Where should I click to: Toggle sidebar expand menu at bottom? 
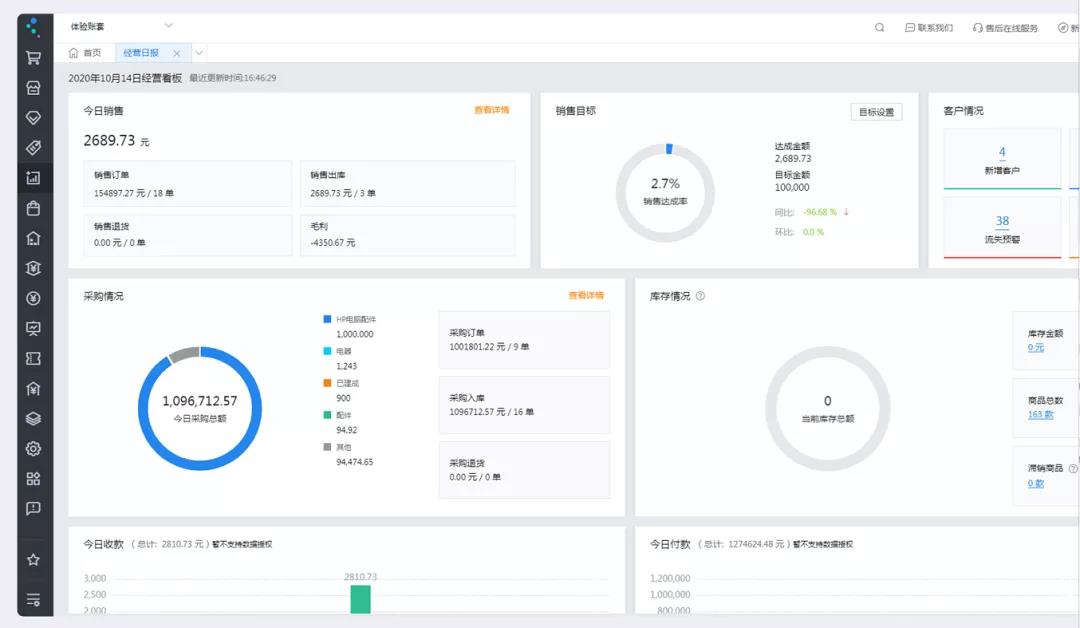(33, 600)
